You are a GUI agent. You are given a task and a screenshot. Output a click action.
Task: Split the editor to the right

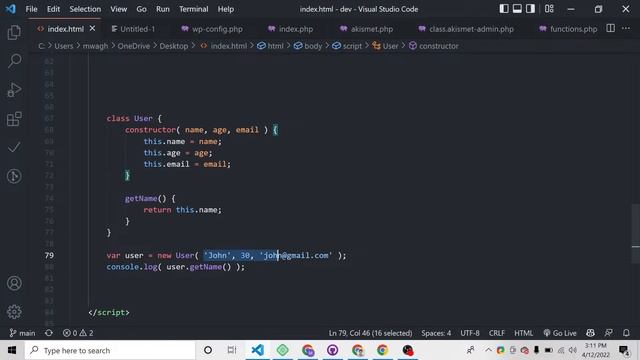pos(611,28)
